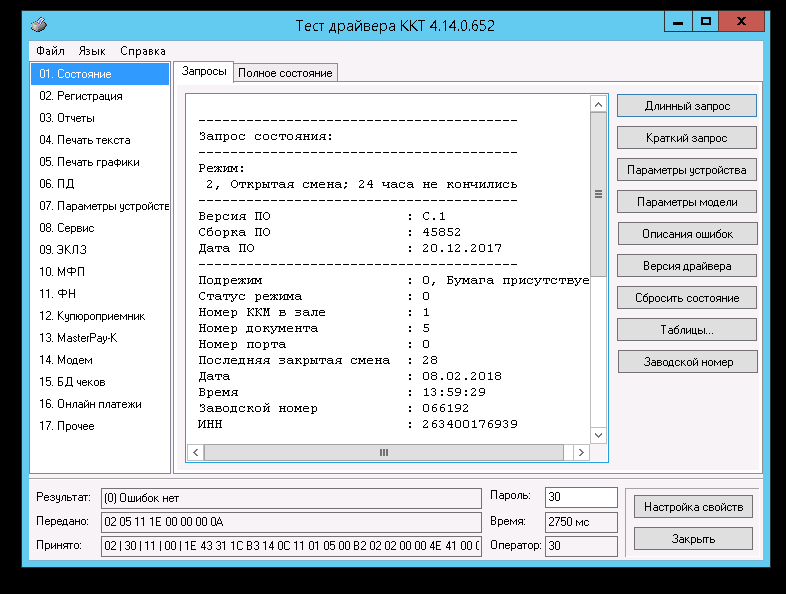Click the Дата ПО value 20.12.2017
The image size is (786, 594).
point(462,248)
